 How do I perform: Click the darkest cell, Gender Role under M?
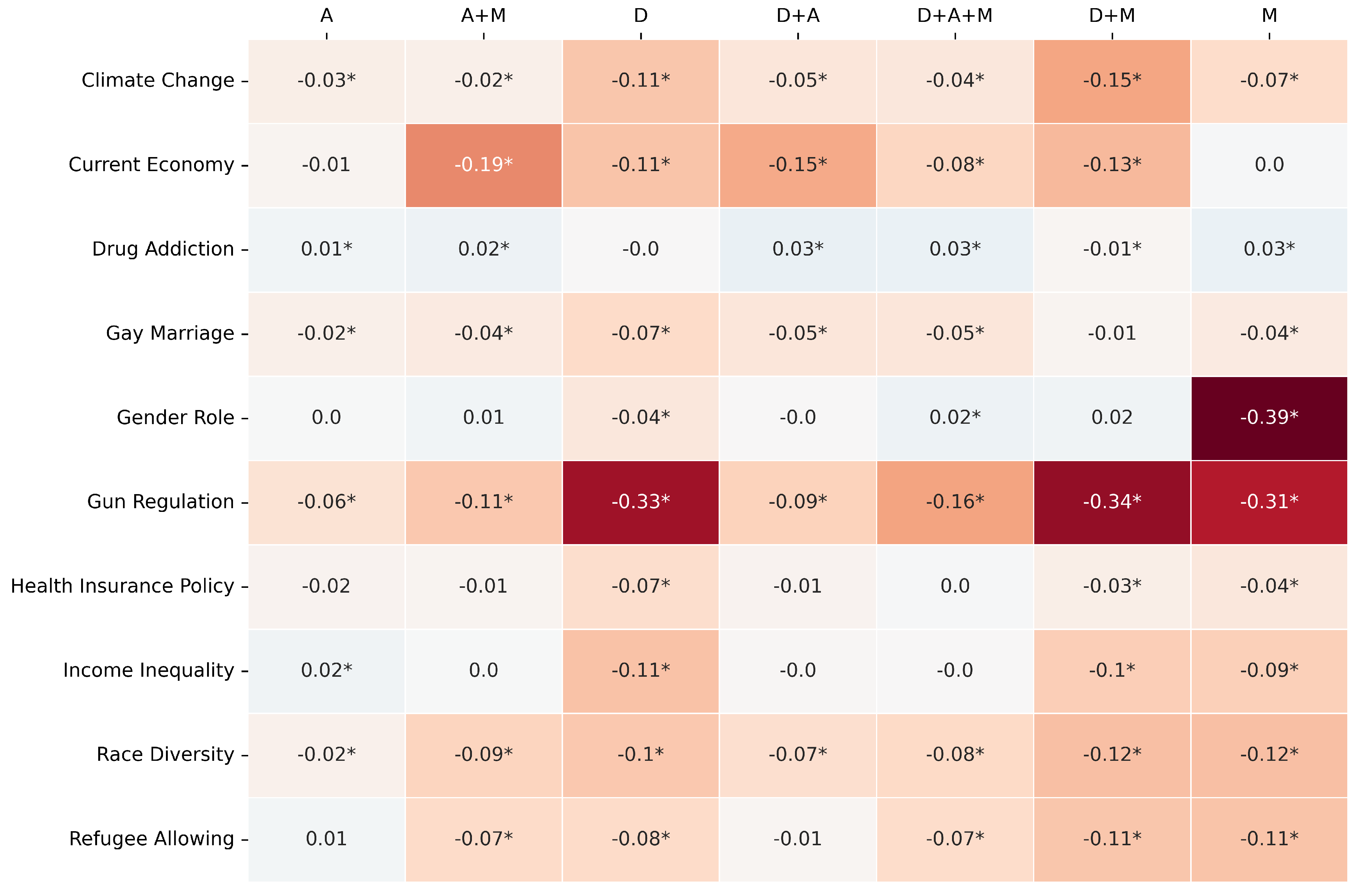(x=1268, y=418)
